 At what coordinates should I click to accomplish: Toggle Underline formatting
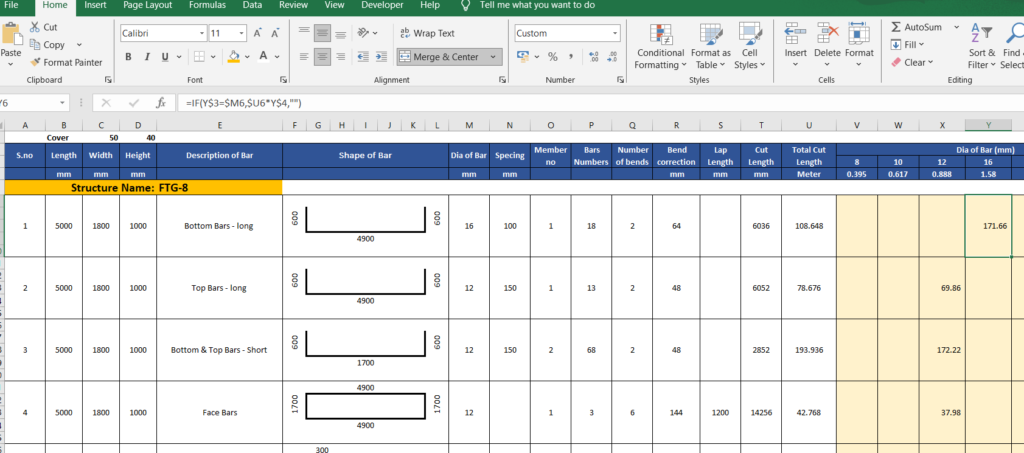click(163, 57)
